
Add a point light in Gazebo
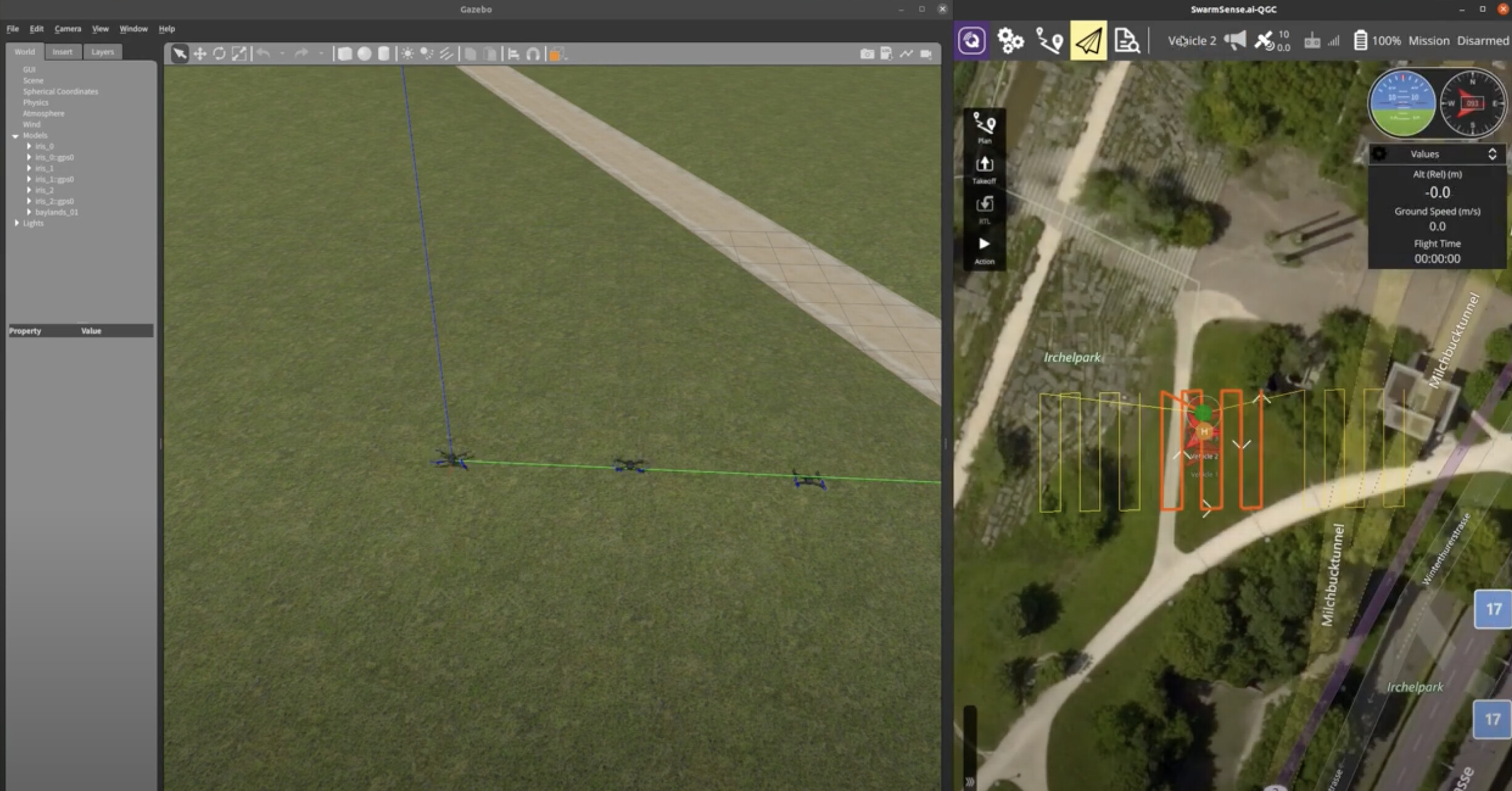(408, 54)
